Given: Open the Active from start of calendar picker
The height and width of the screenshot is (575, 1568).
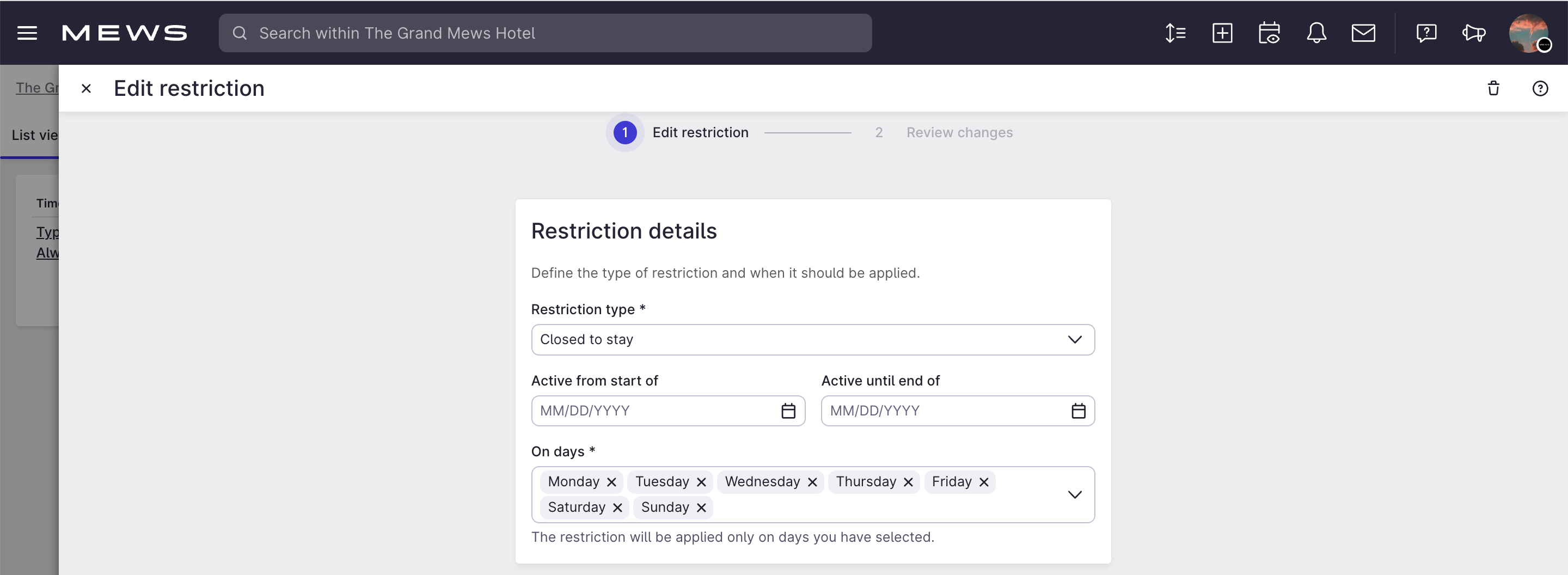Looking at the screenshot, I should [x=788, y=411].
